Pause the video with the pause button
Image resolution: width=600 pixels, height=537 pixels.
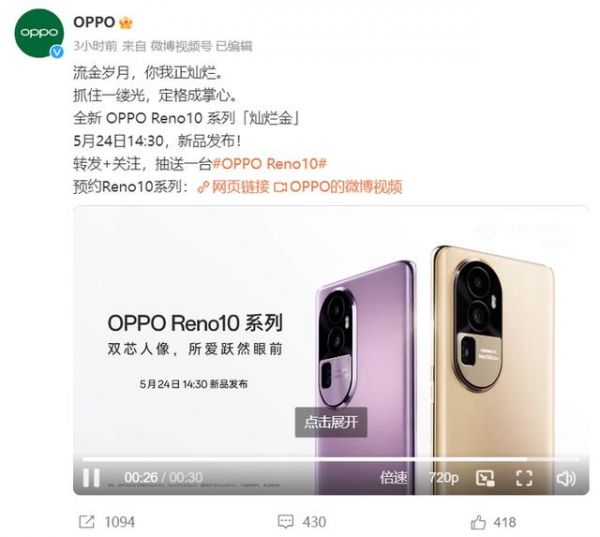click(x=91, y=477)
